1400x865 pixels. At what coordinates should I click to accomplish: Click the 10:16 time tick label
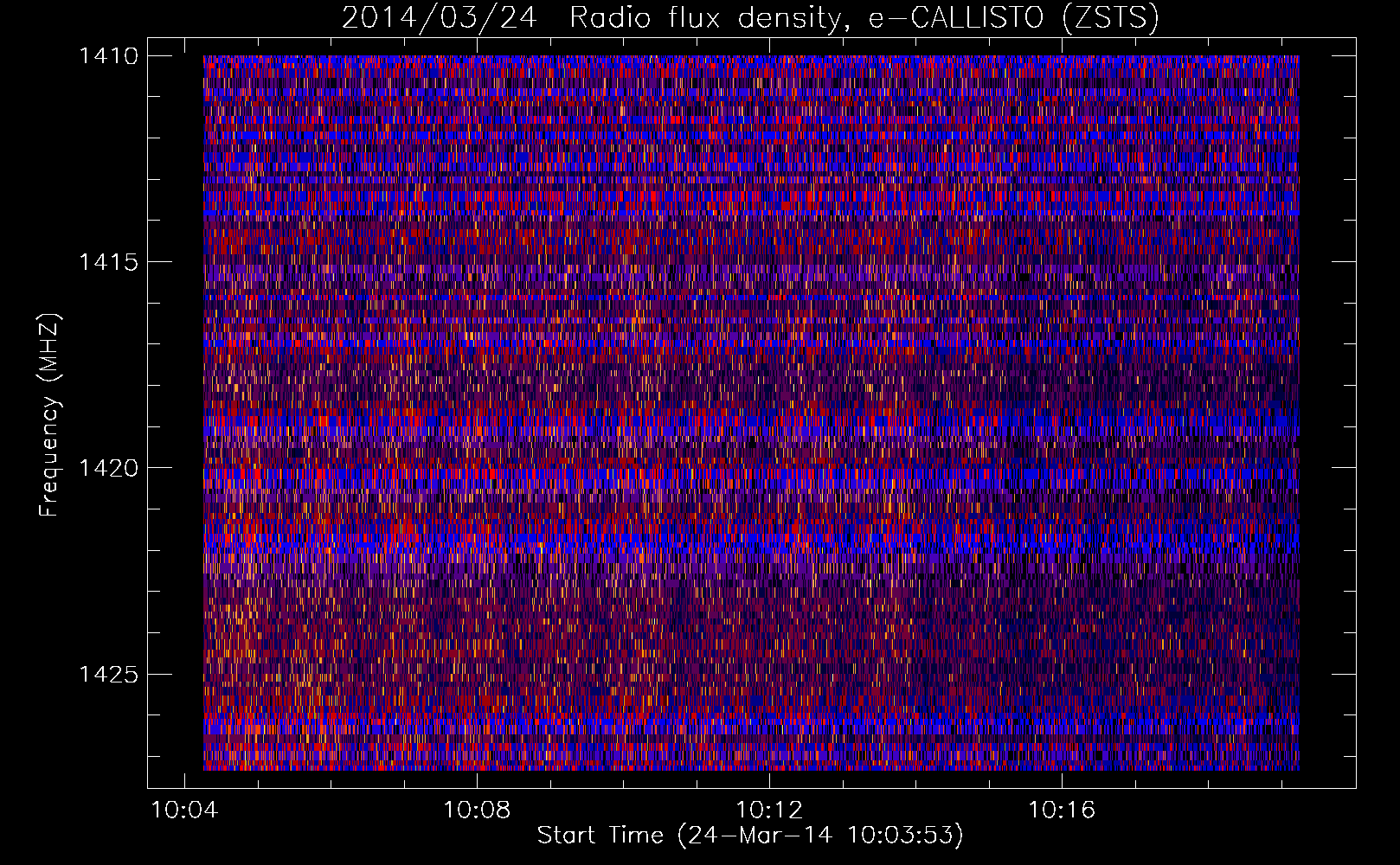[x=1062, y=811]
